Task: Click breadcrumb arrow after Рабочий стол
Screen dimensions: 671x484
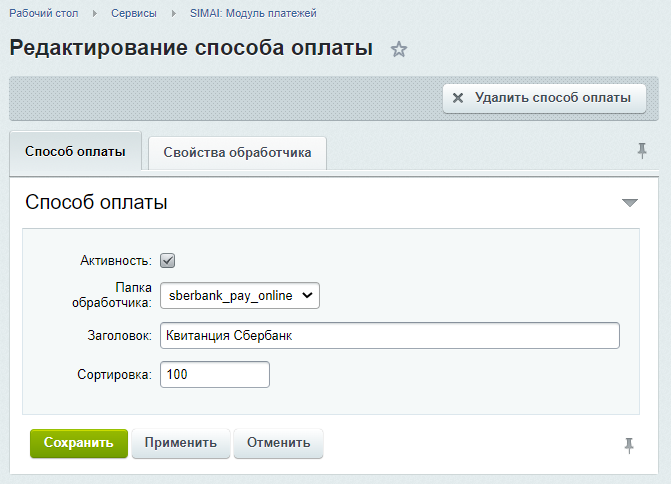Action: point(95,14)
